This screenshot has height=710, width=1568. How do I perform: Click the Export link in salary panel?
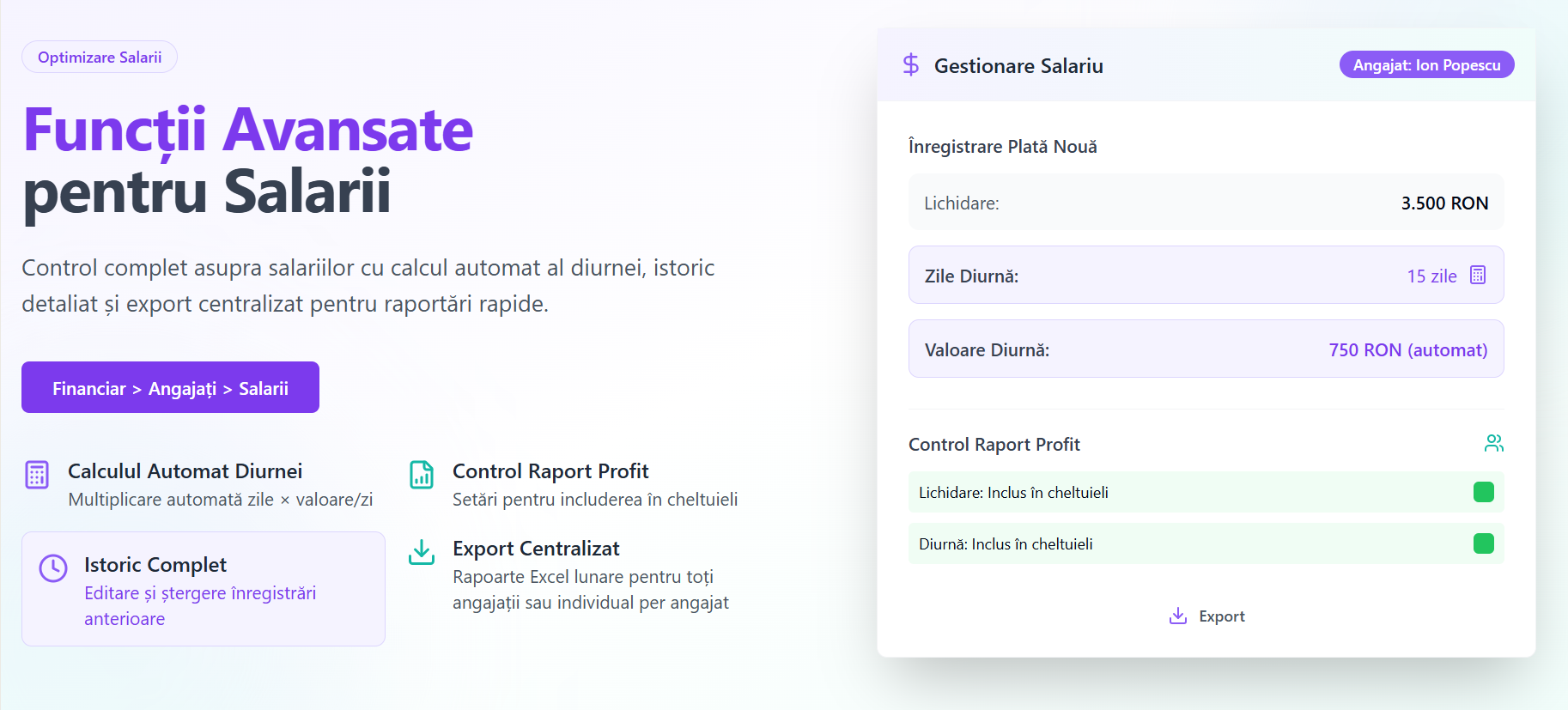1206,616
